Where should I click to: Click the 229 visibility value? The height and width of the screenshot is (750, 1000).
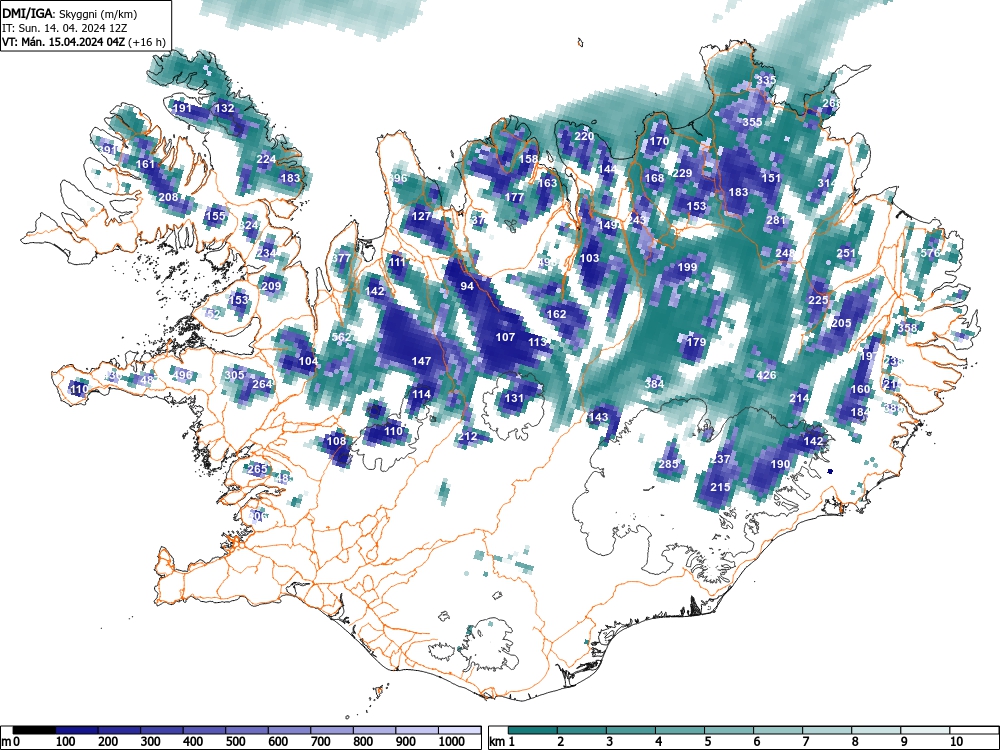point(682,173)
